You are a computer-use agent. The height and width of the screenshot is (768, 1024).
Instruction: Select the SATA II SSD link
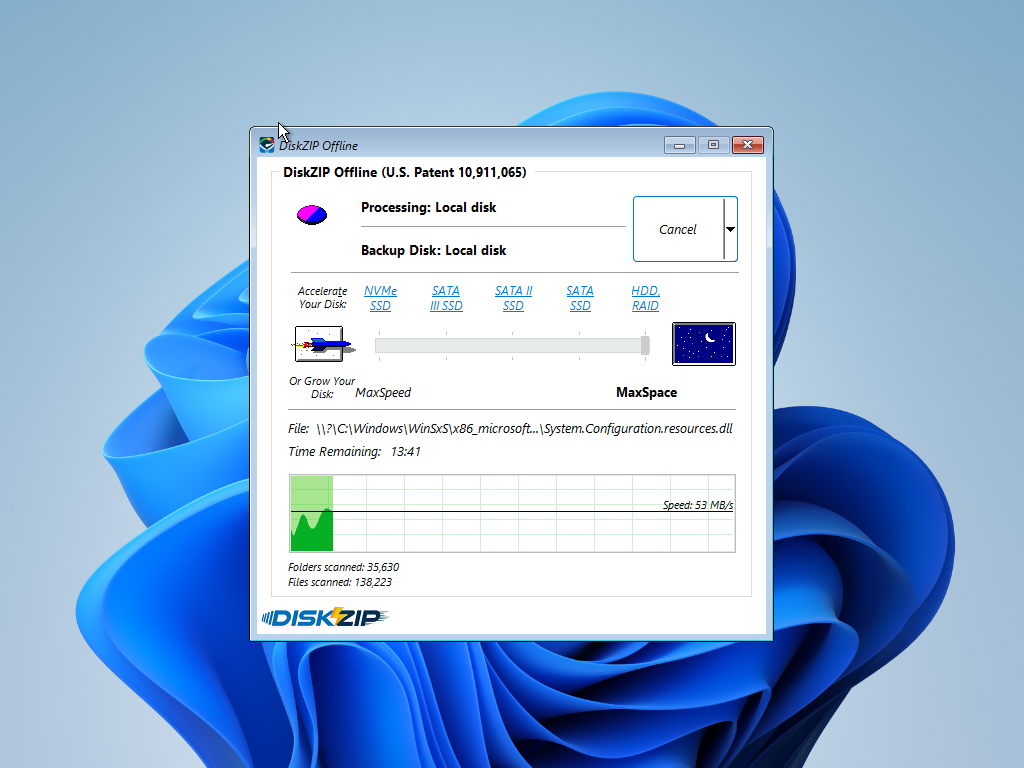(x=513, y=298)
